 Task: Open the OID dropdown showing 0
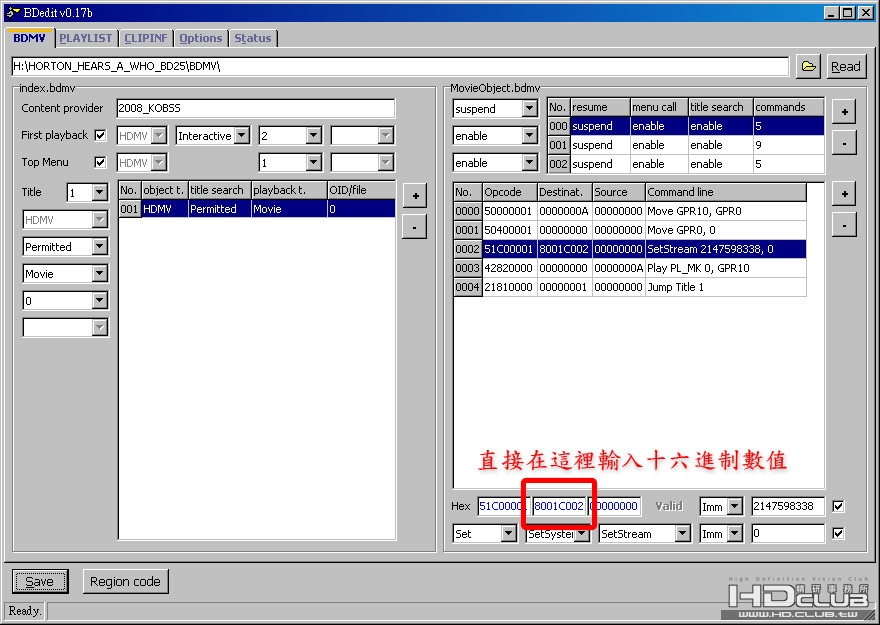click(x=99, y=300)
